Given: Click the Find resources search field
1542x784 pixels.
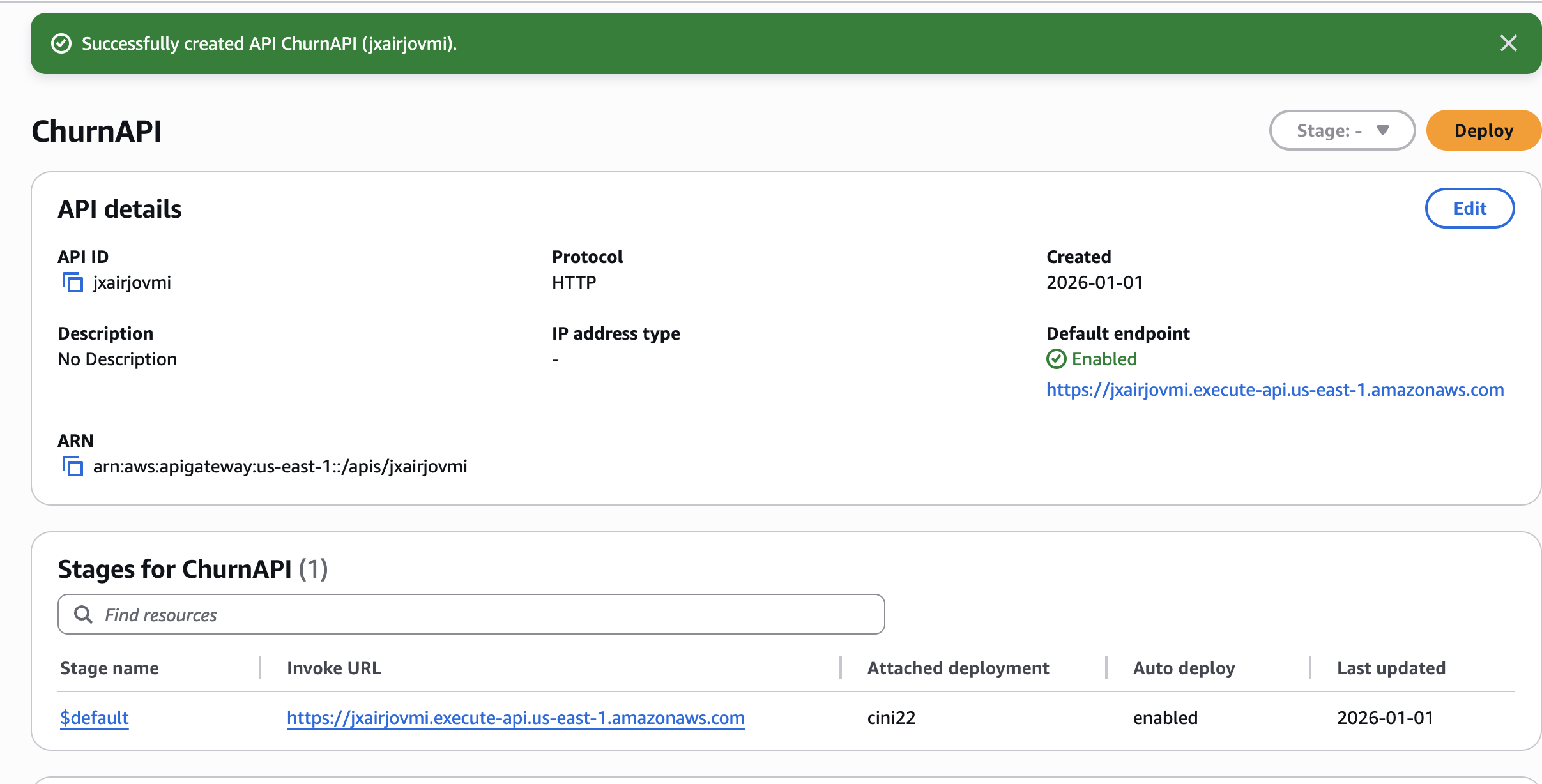Looking at the screenshot, I should tap(447, 614).
